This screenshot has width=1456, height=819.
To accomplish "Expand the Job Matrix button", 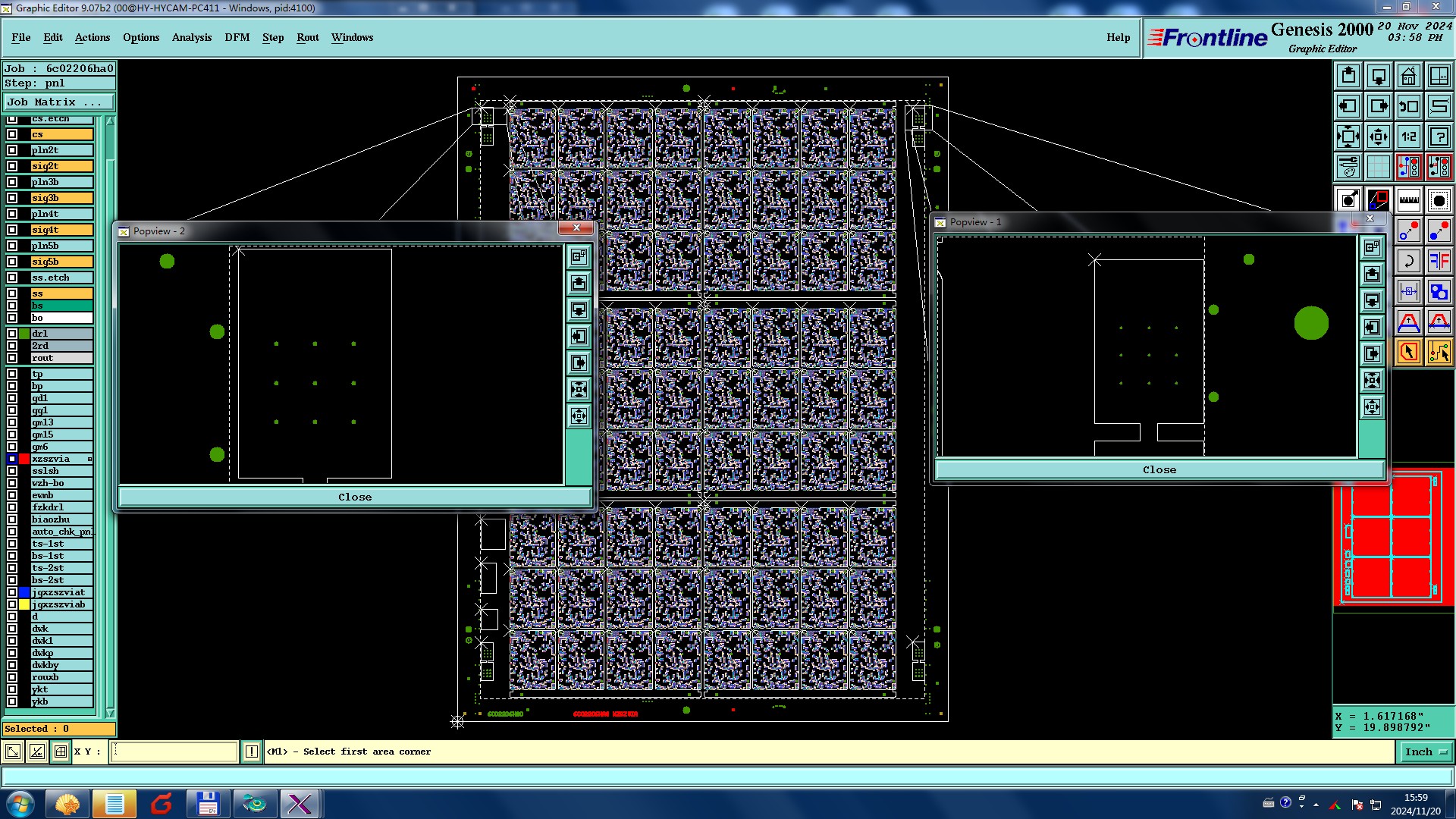I will pyautogui.click(x=58, y=102).
